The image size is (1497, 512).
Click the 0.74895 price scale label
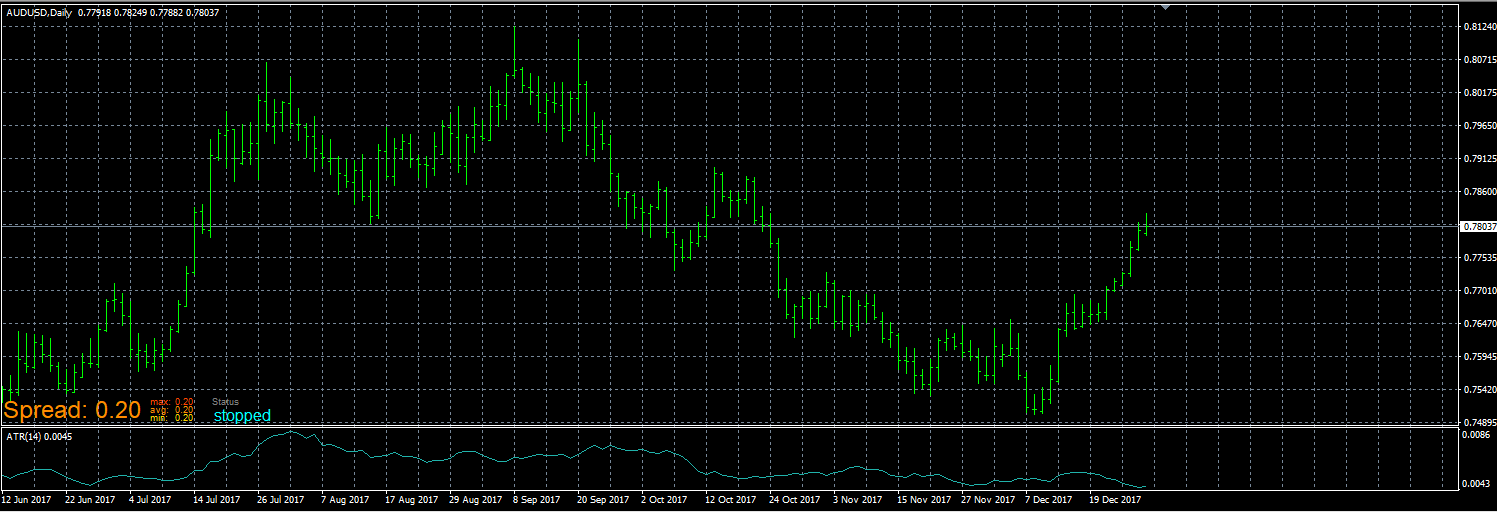coord(1479,423)
